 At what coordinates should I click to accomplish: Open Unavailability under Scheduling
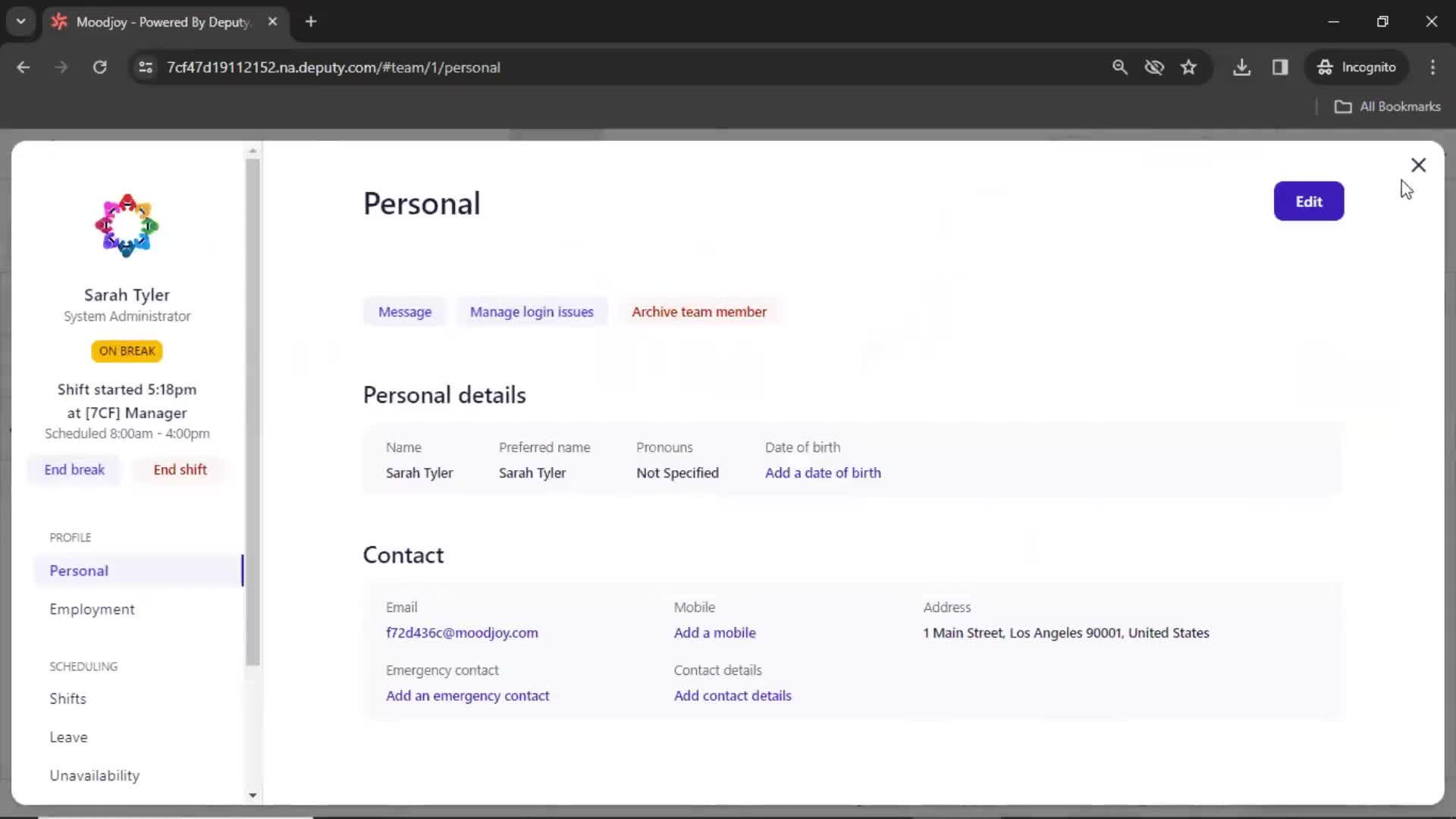pyautogui.click(x=94, y=775)
